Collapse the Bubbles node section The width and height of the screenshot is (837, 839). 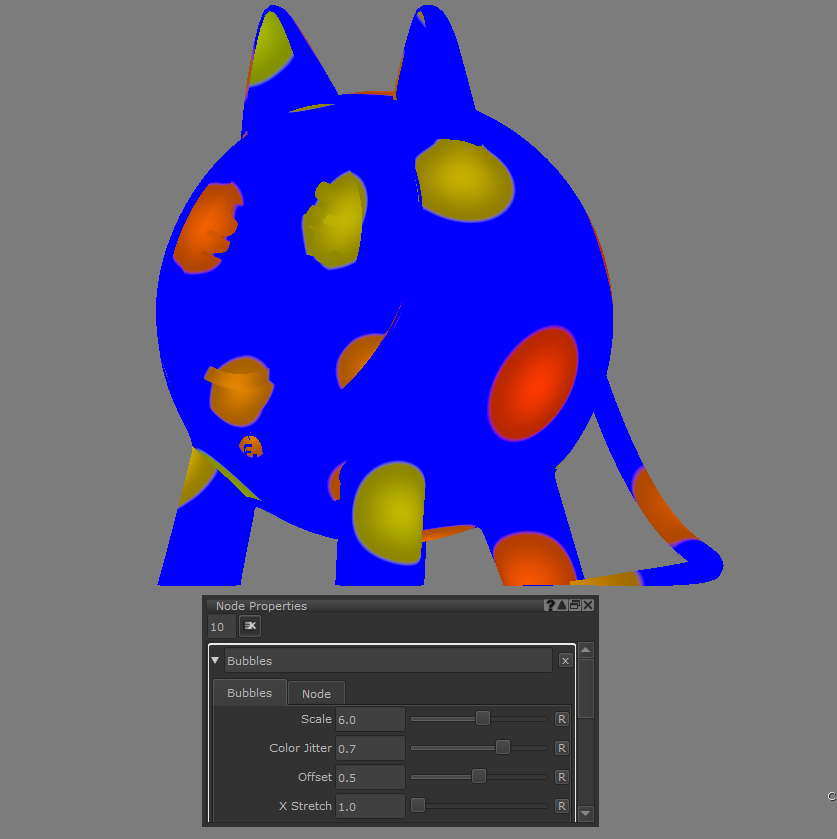pyautogui.click(x=215, y=660)
